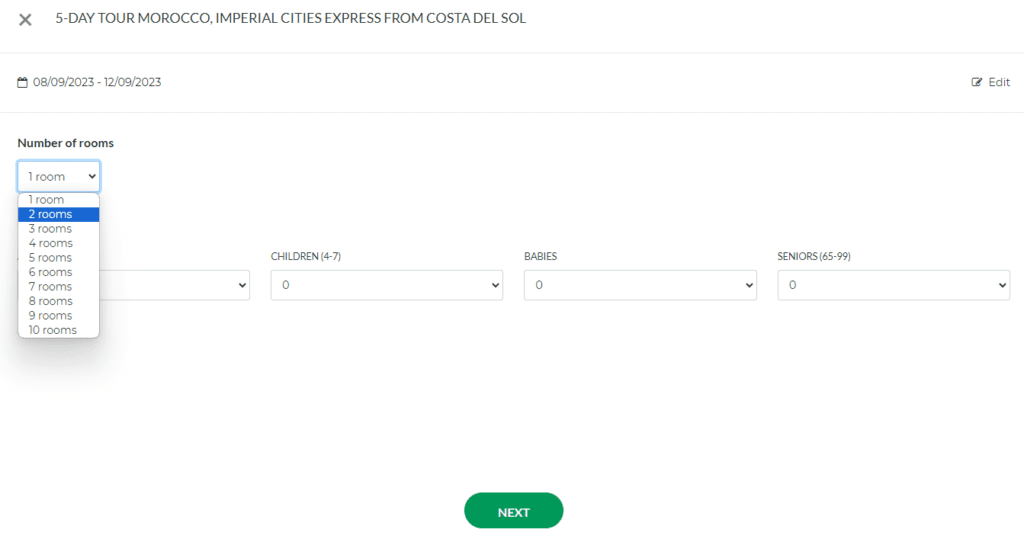Select 7 rooms in the list
The width and height of the screenshot is (1024, 539).
[51, 287]
